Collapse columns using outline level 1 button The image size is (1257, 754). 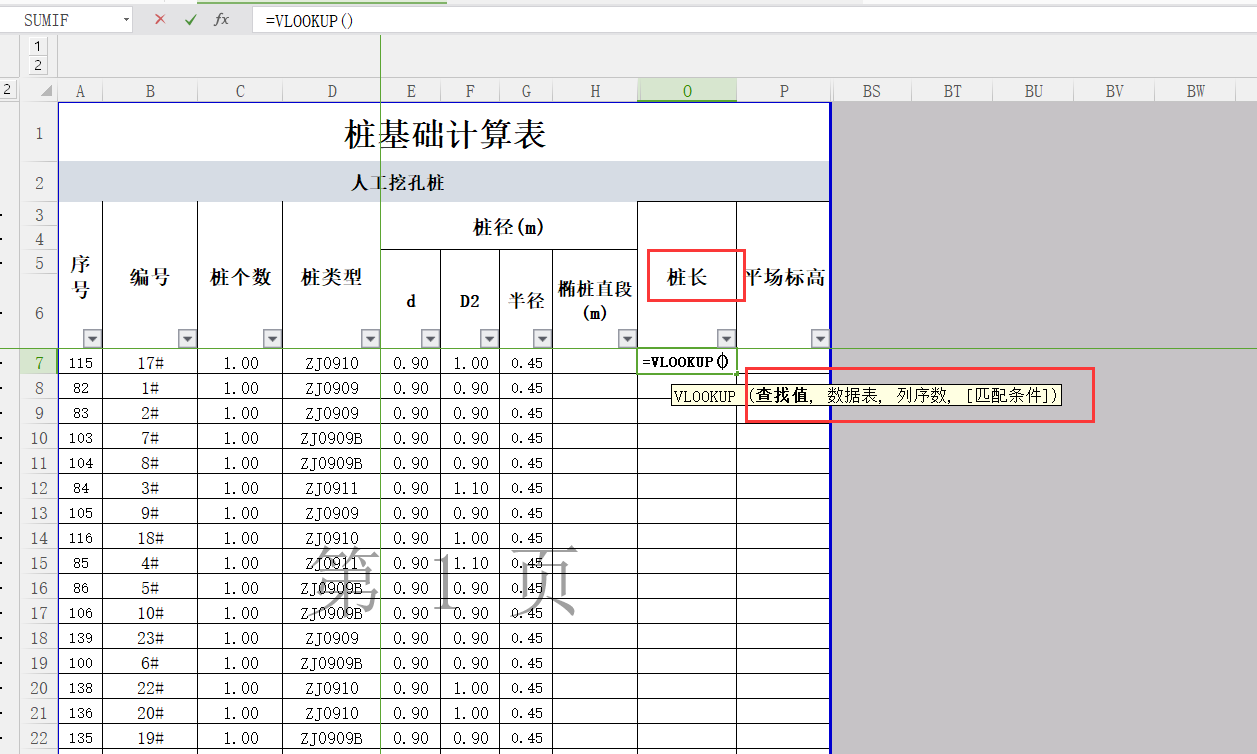tap(39, 46)
